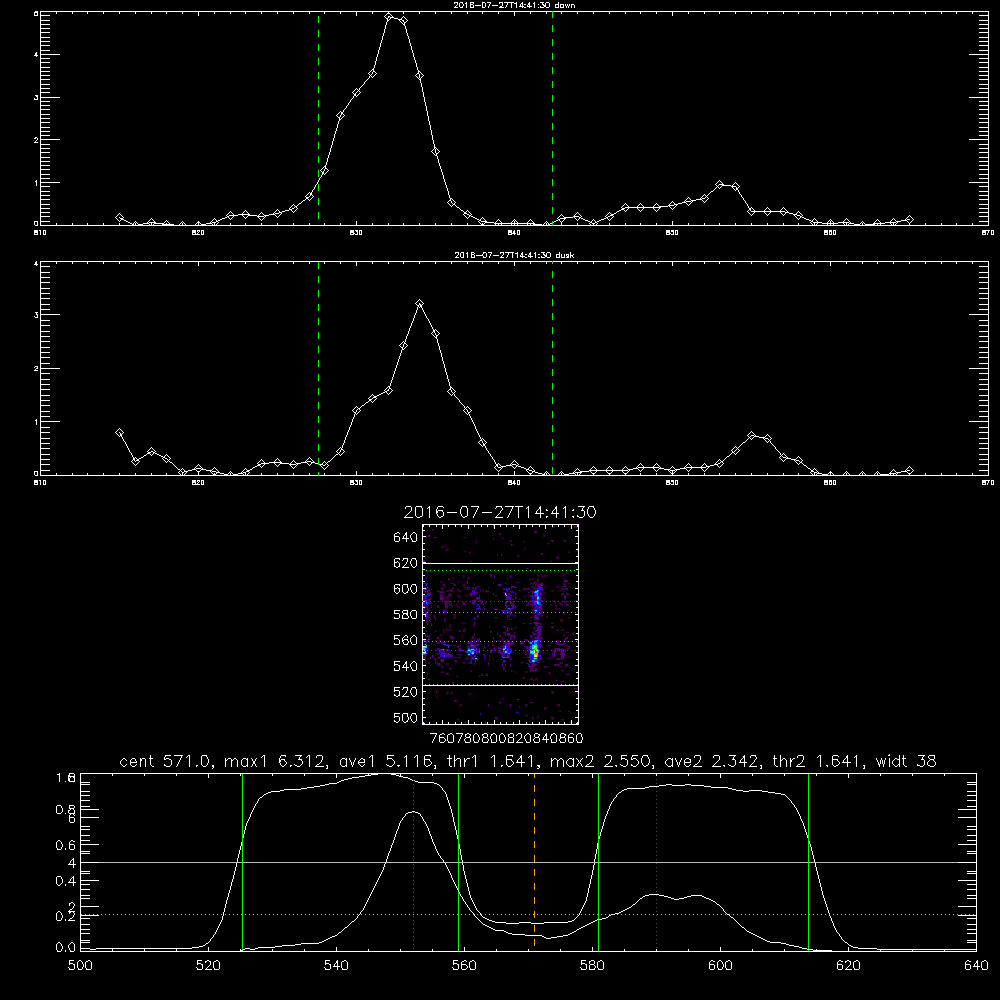Click the '520' label on bottom plot x-axis
The height and width of the screenshot is (1000, 1000).
pos(208,966)
